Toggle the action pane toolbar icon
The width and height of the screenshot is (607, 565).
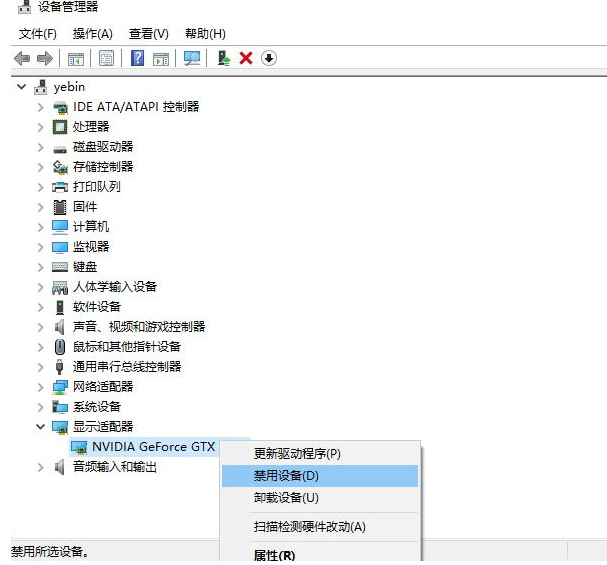161,59
